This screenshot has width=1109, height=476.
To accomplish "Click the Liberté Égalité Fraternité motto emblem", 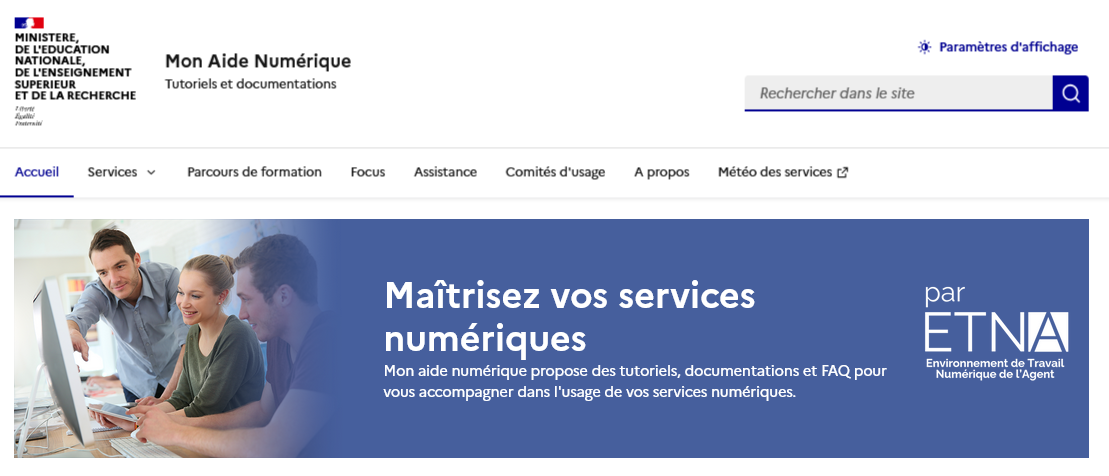I will 28,116.
